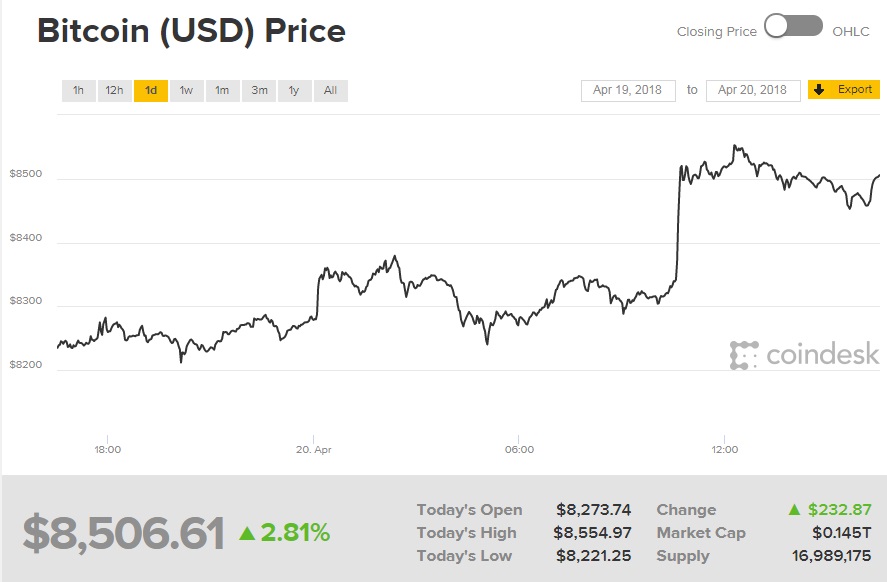Select the 1w time range
The height and width of the screenshot is (582, 887).
coord(185,90)
